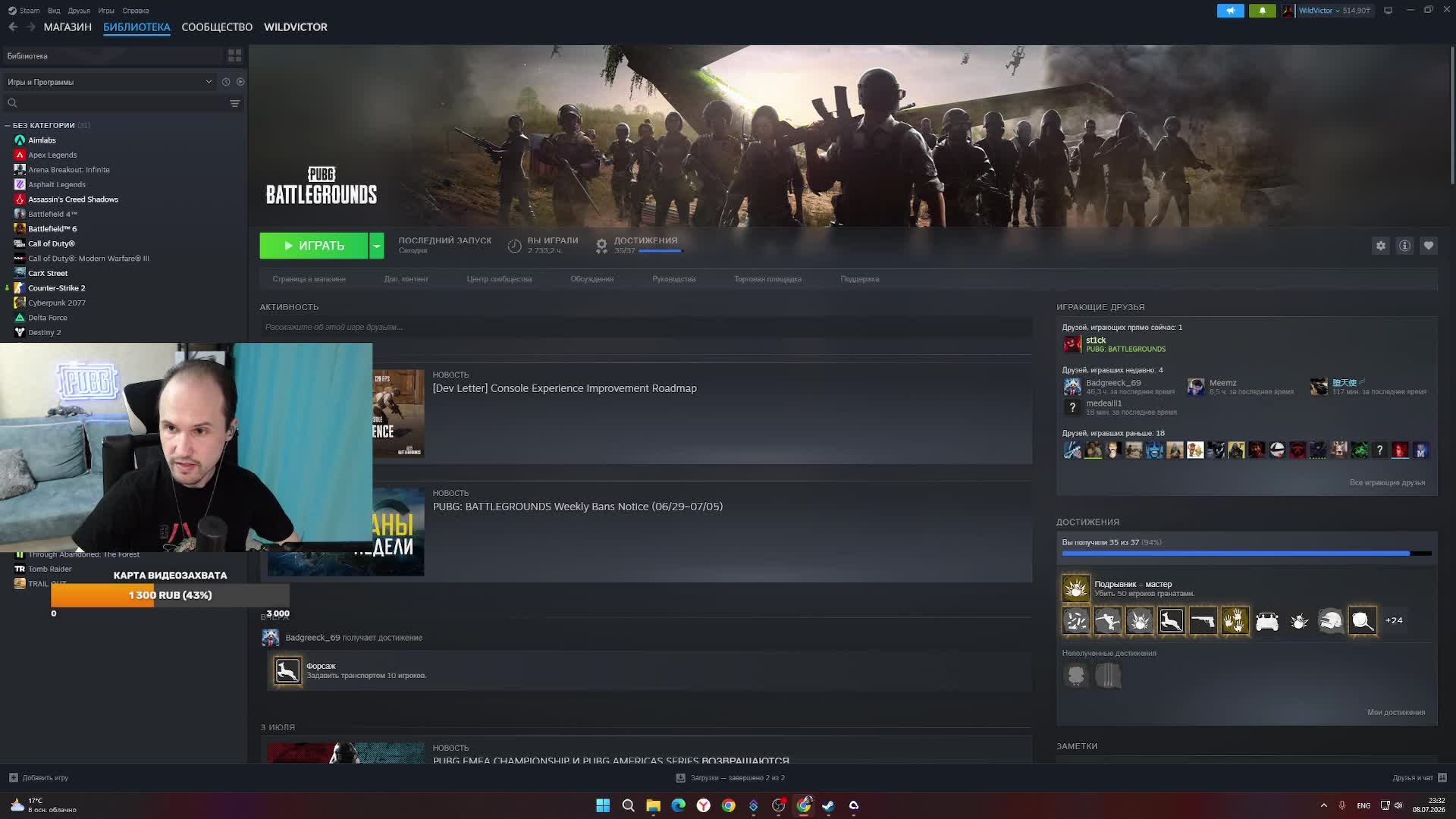
Task: Focus the library search field
Action: 114,103
